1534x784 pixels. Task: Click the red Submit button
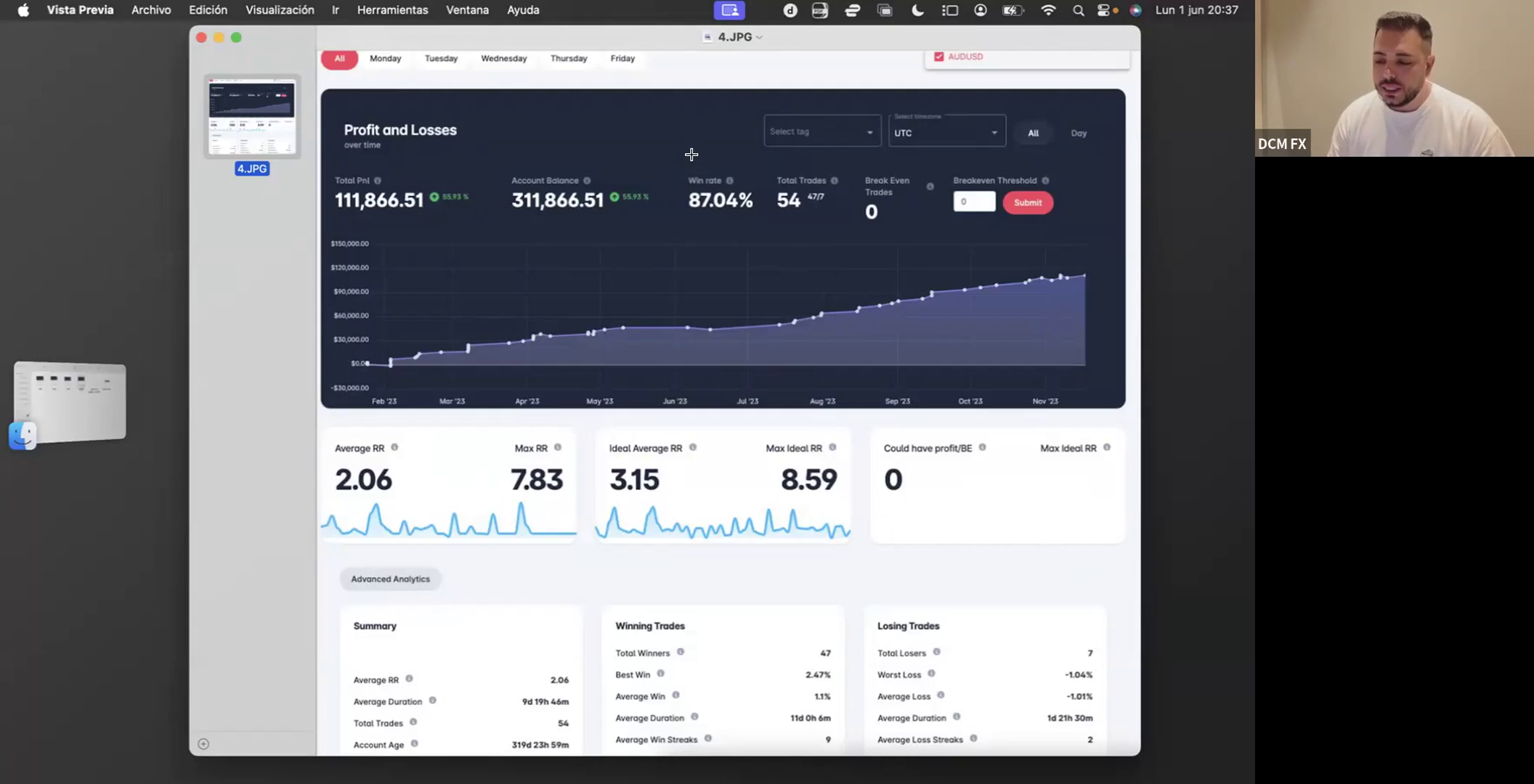pos(1028,203)
